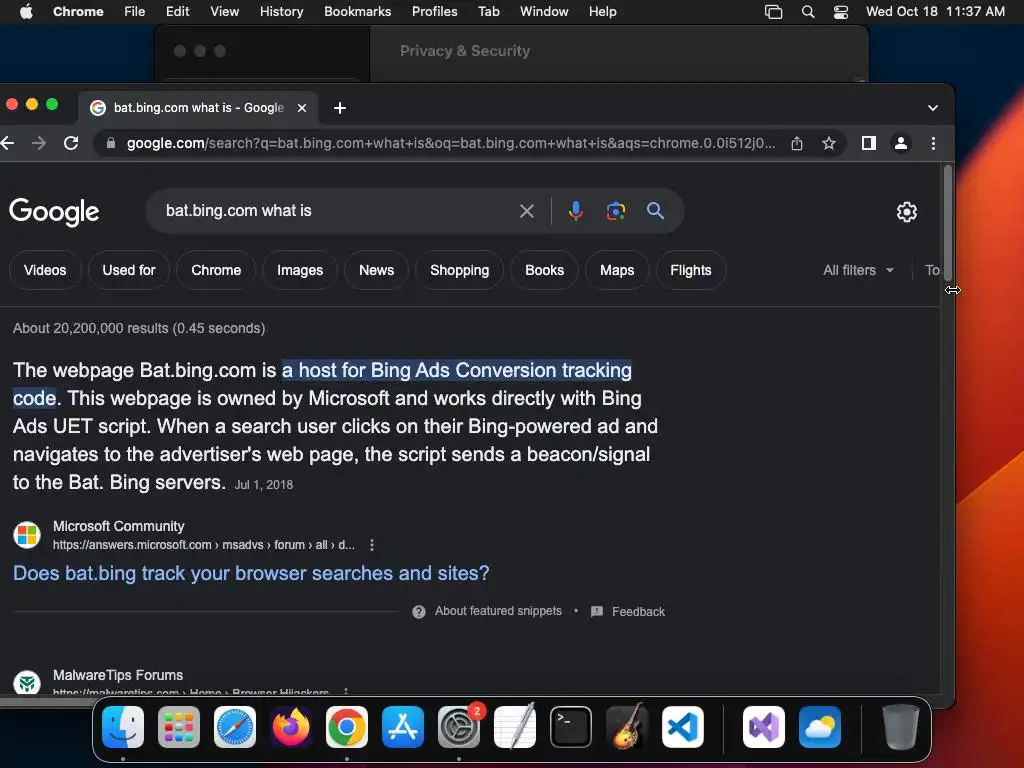Open App Store from the Dock
1024x768 pixels.
(403, 727)
